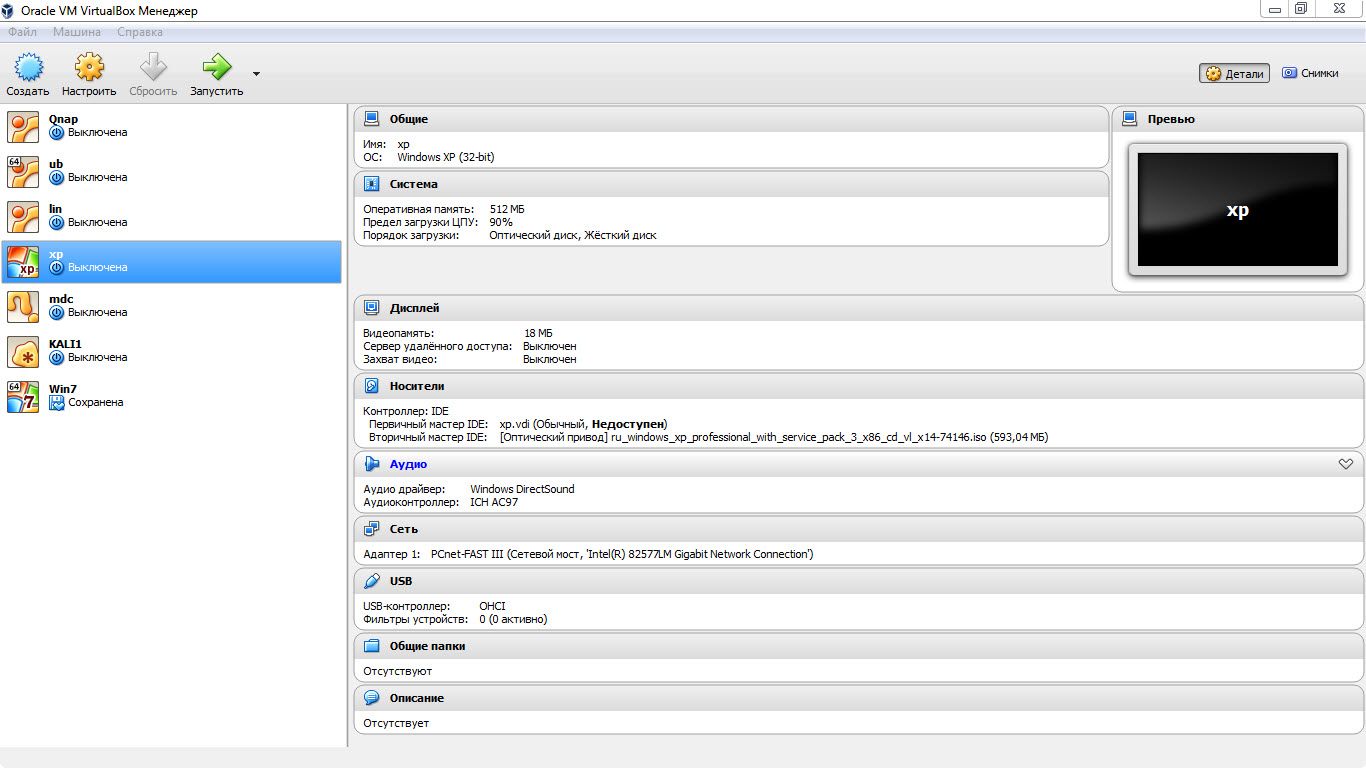Click the 18 МБ video memory value
1366x768 pixels.
click(x=538, y=333)
